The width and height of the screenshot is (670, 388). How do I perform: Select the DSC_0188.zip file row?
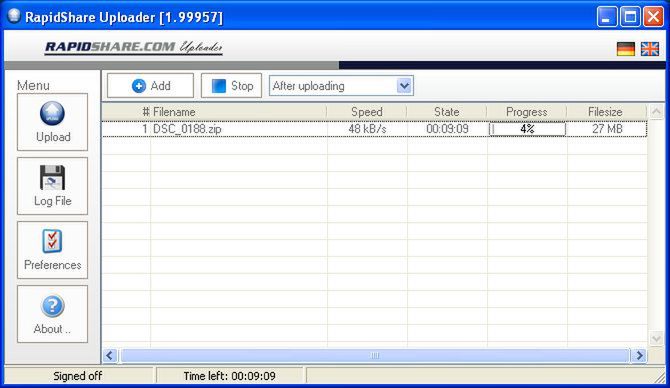tap(374, 129)
